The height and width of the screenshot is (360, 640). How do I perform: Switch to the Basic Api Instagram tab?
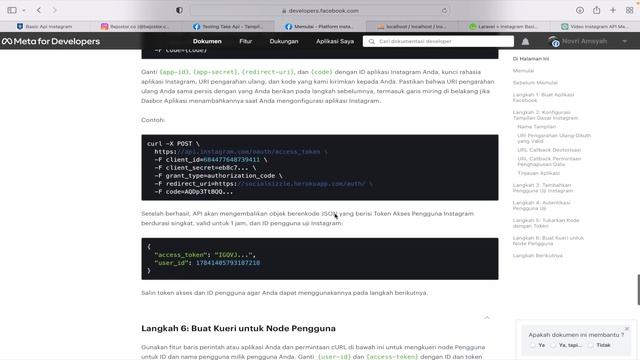click(45, 27)
